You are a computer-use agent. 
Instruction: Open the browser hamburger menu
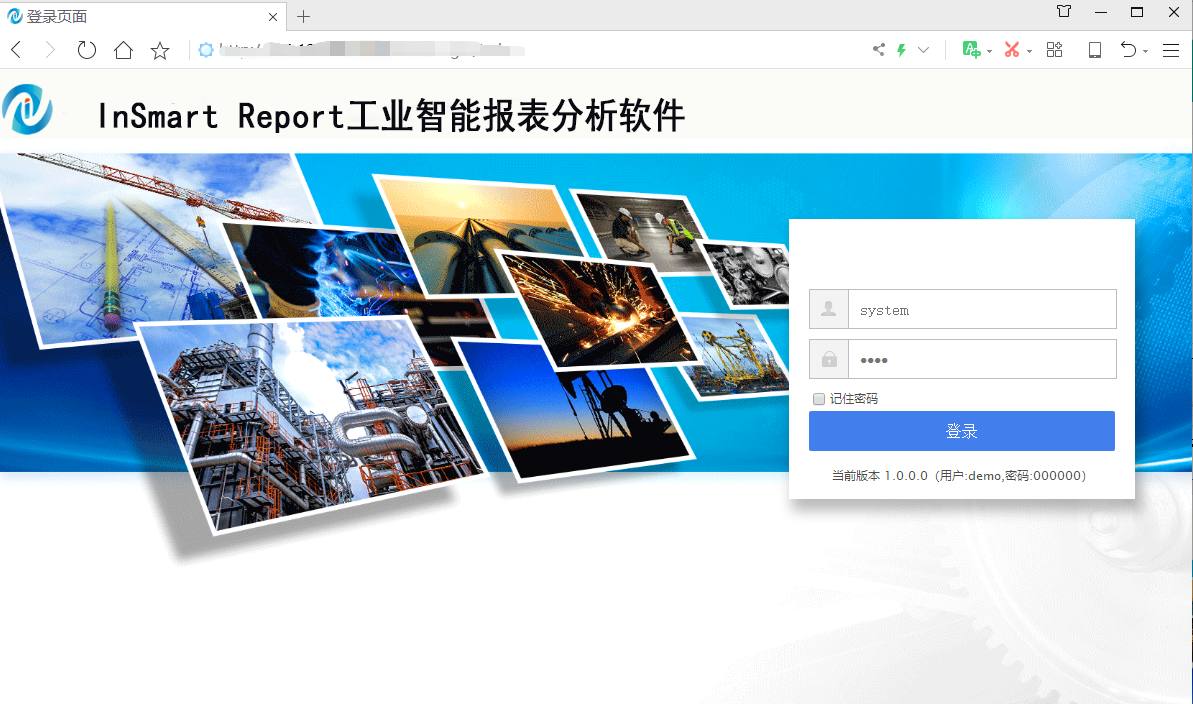pyautogui.click(x=1171, y=50)
